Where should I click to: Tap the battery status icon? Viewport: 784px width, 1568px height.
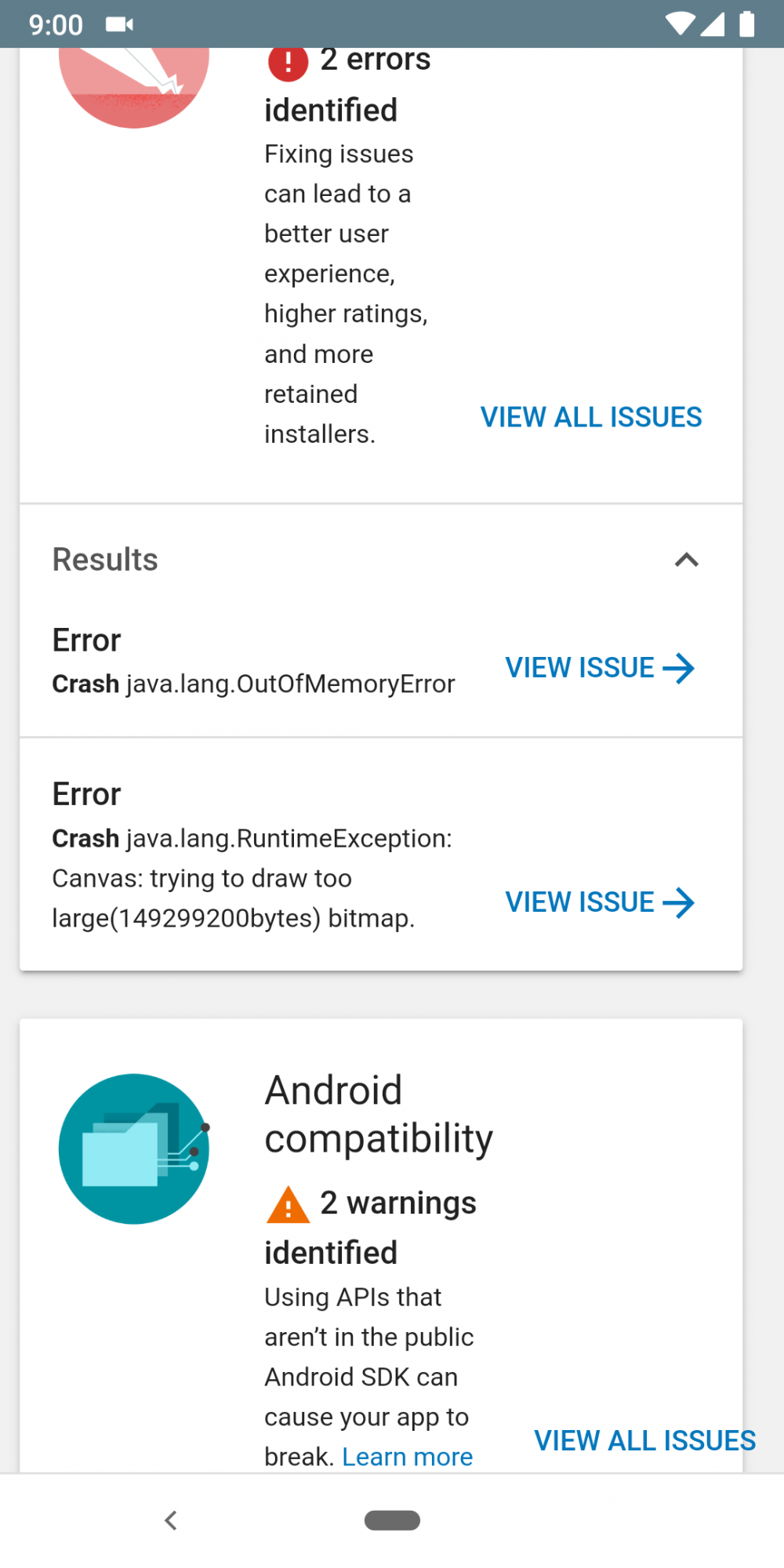747,24
